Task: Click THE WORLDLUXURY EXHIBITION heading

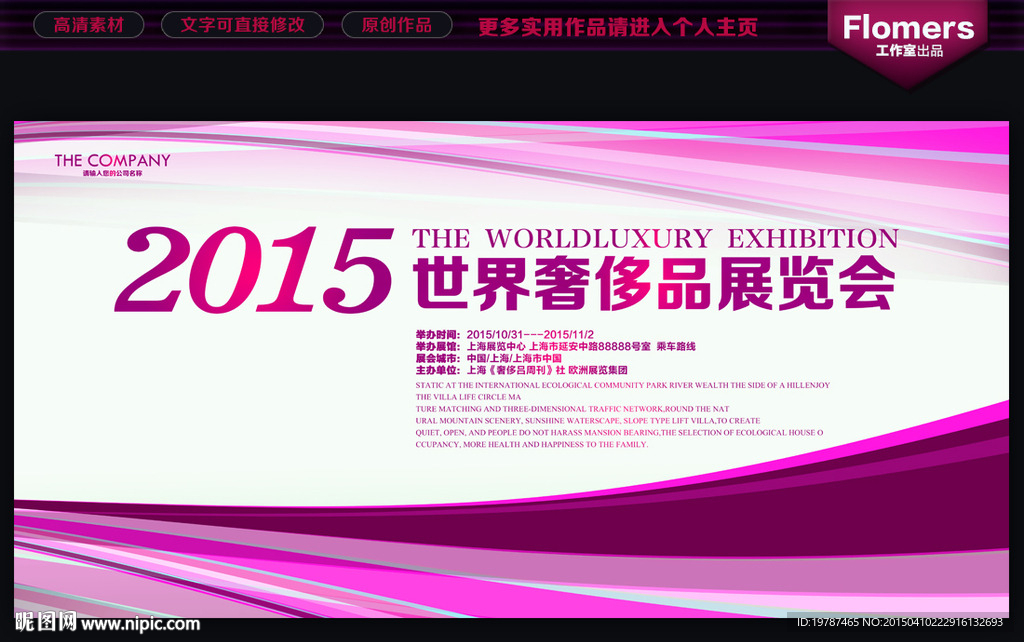Action: pos(655,238)
